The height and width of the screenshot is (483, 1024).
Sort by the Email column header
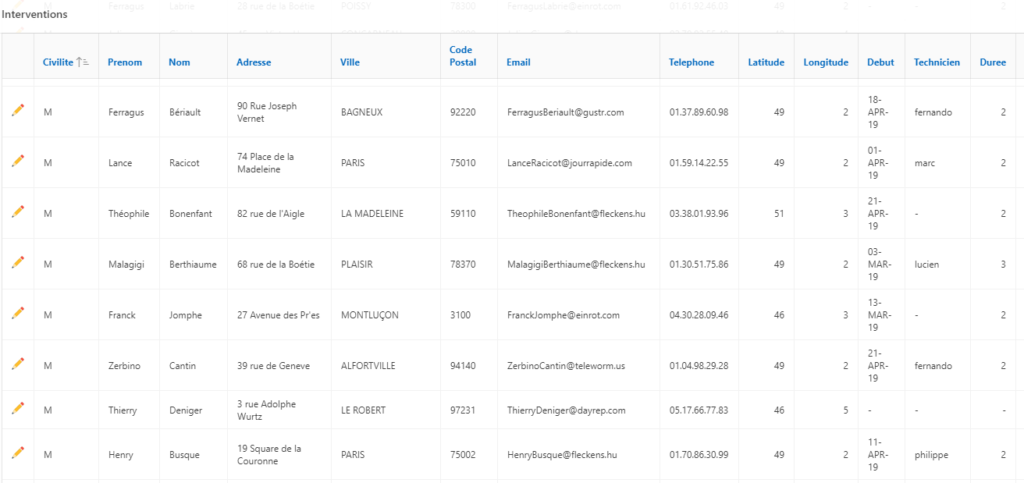519,63
